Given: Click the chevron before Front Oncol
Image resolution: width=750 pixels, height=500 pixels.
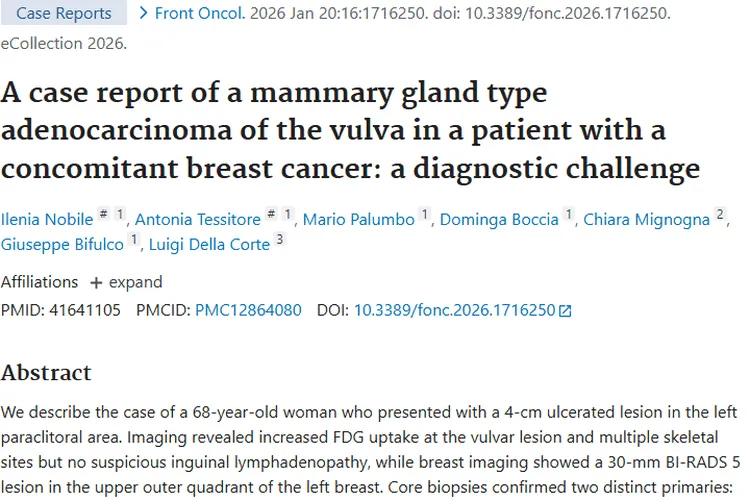Looking at the screenshot, I should click(x=144, y=13).
